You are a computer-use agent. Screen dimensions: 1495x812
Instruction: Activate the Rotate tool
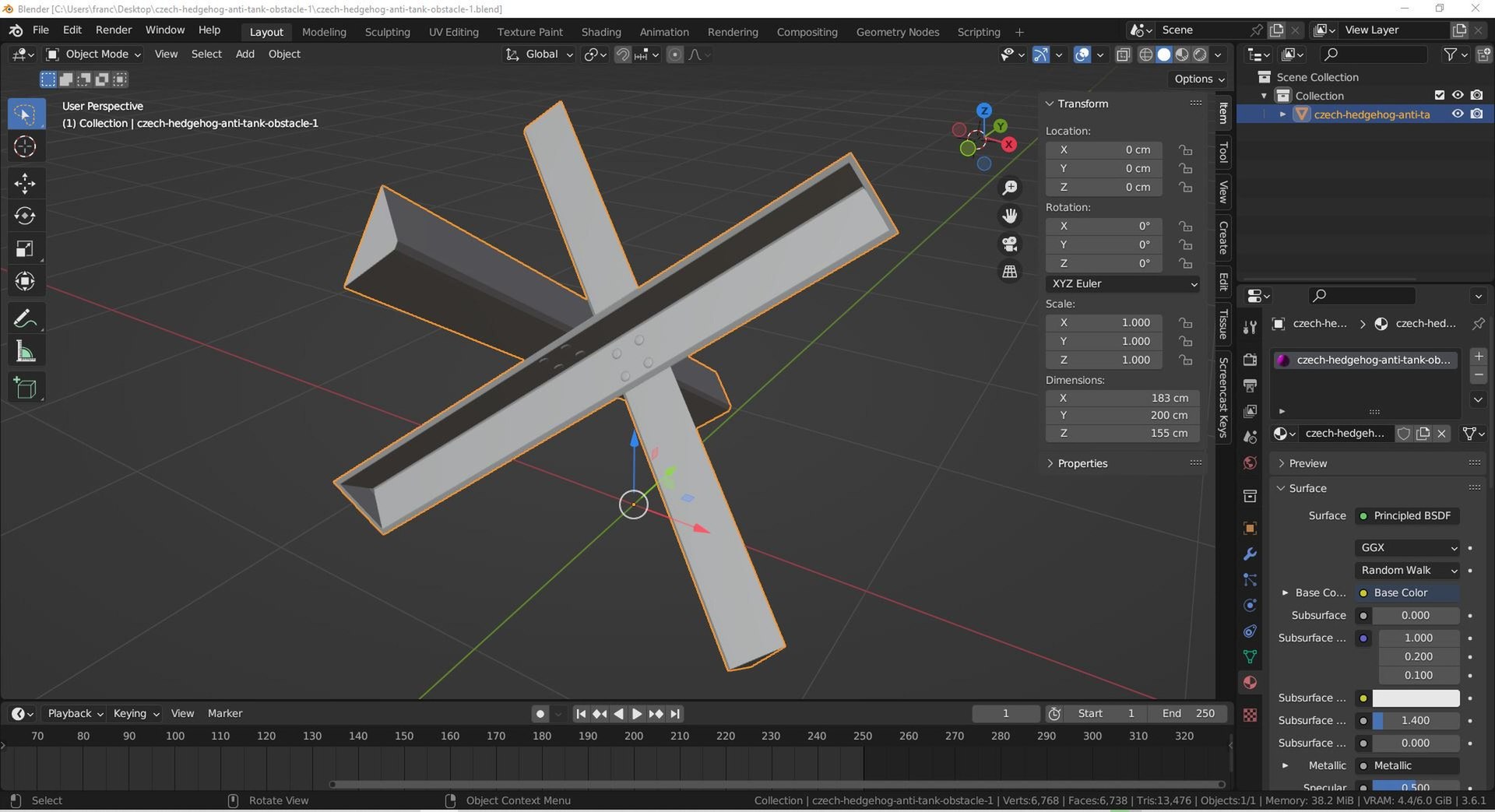pos(25,216)
